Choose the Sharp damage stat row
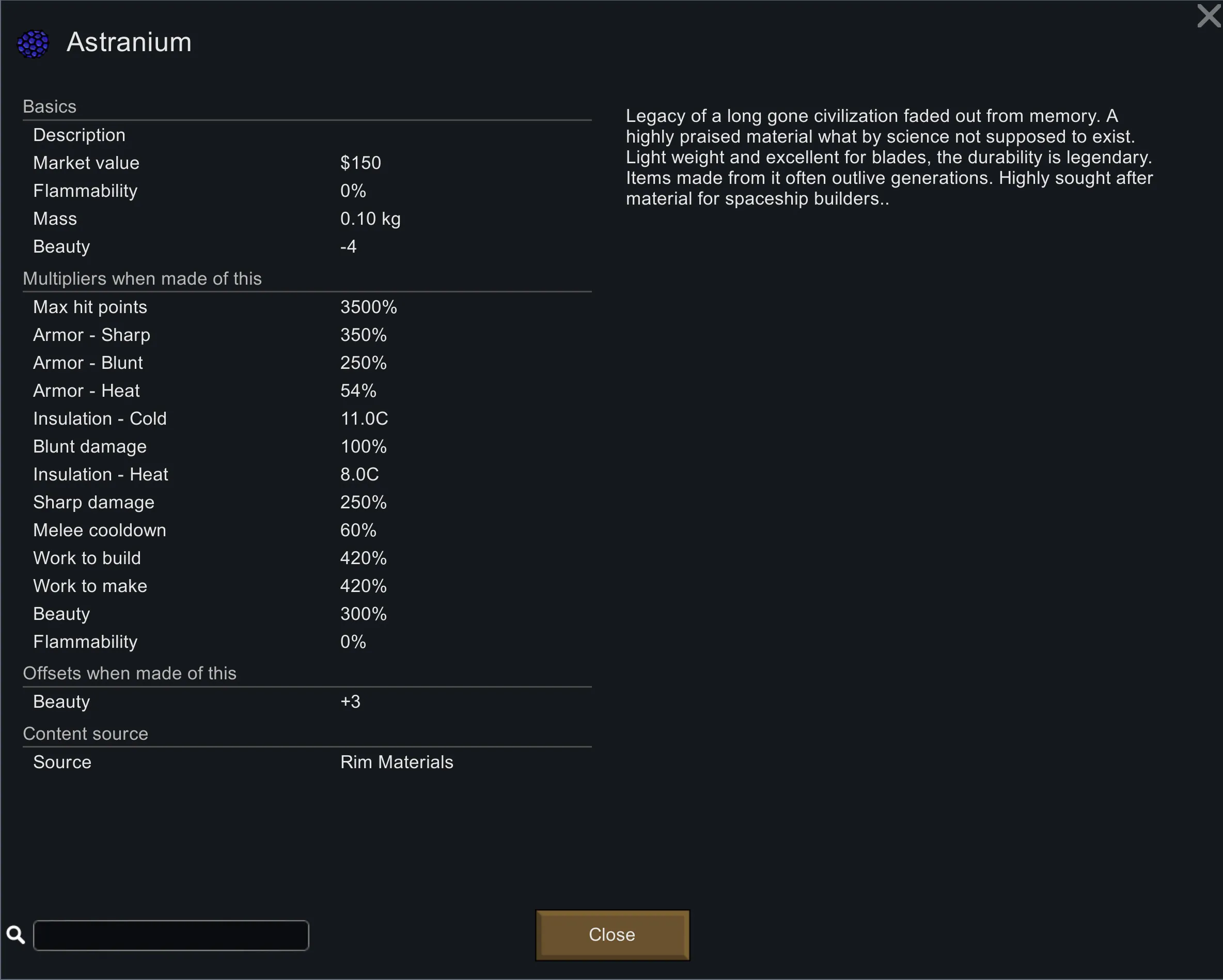 click(306, 502)
